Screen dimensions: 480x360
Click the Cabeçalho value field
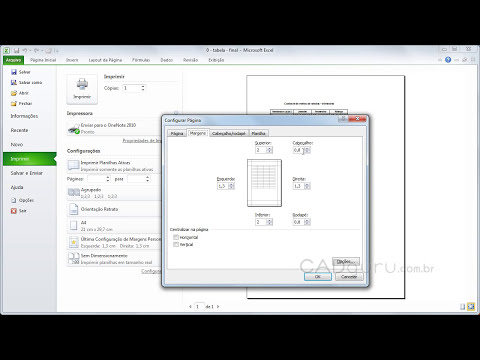tap(299, 150)
